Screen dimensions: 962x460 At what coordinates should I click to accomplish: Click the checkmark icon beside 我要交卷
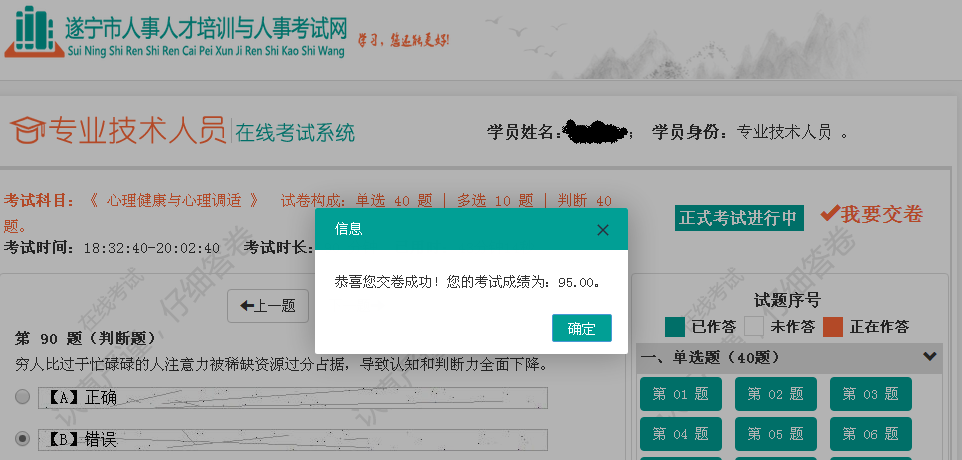(x=829, y=214)
